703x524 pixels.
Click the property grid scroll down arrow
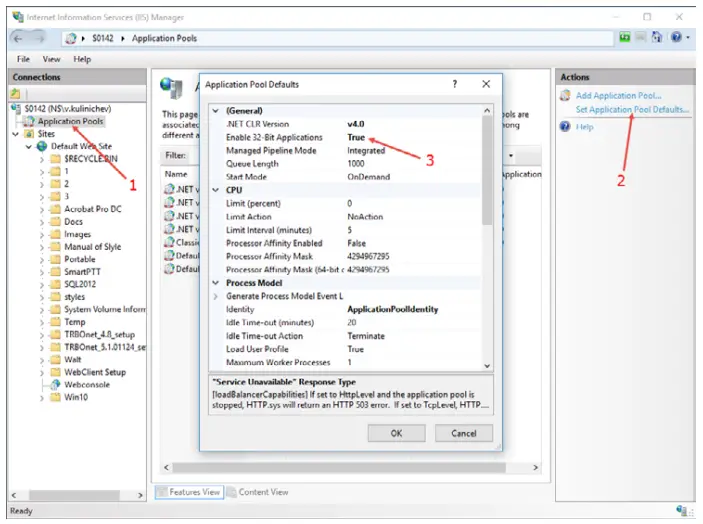[x=487, y=366]
